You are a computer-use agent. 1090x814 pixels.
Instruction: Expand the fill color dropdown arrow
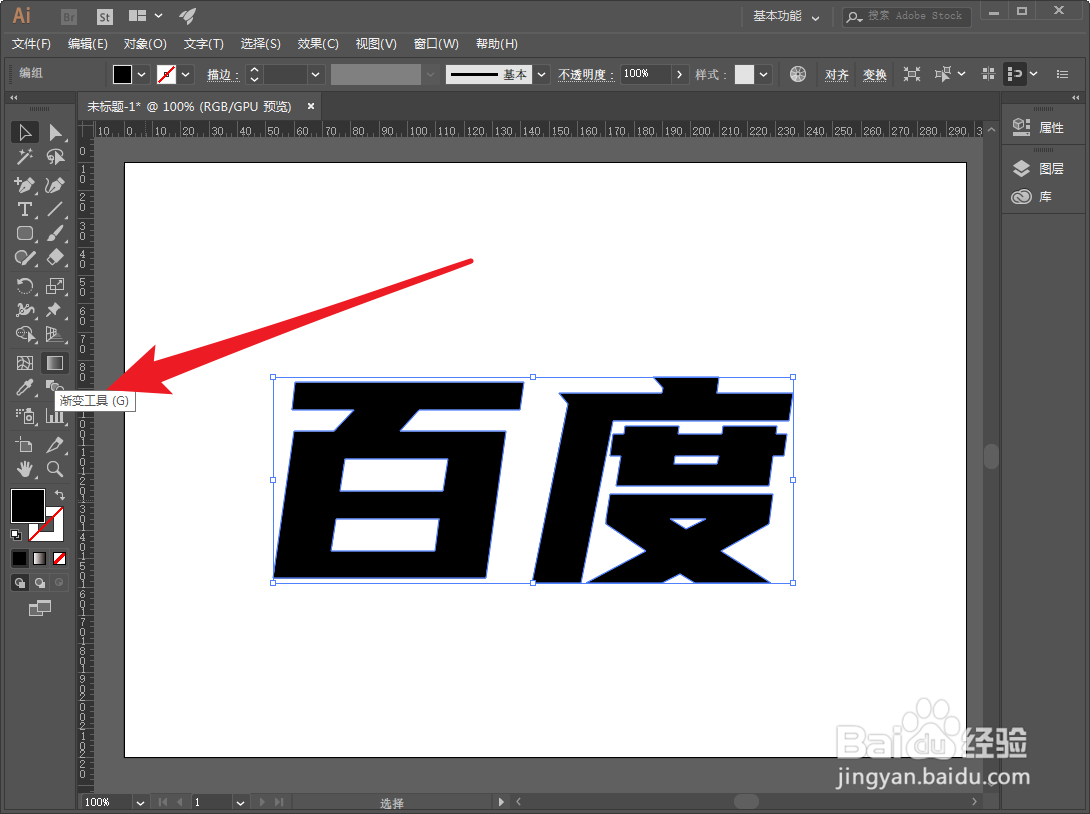tap(141, 74)
